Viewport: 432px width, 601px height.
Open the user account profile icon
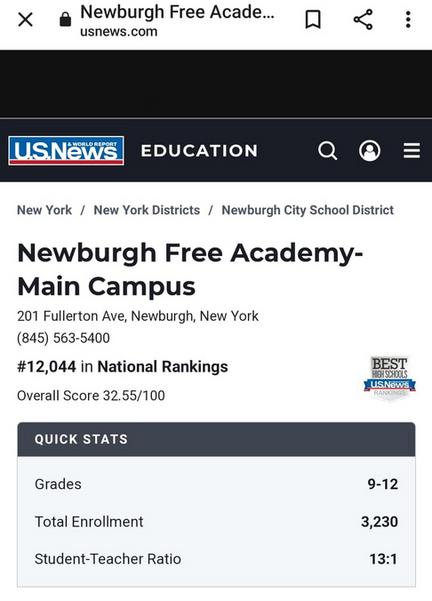point(370,151)
